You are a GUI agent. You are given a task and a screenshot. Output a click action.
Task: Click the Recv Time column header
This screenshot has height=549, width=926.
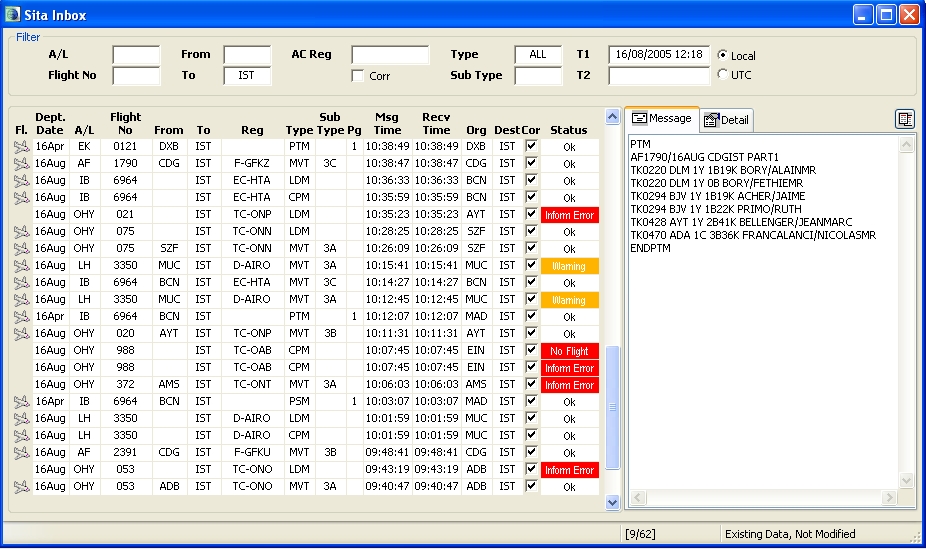point(436,123)
